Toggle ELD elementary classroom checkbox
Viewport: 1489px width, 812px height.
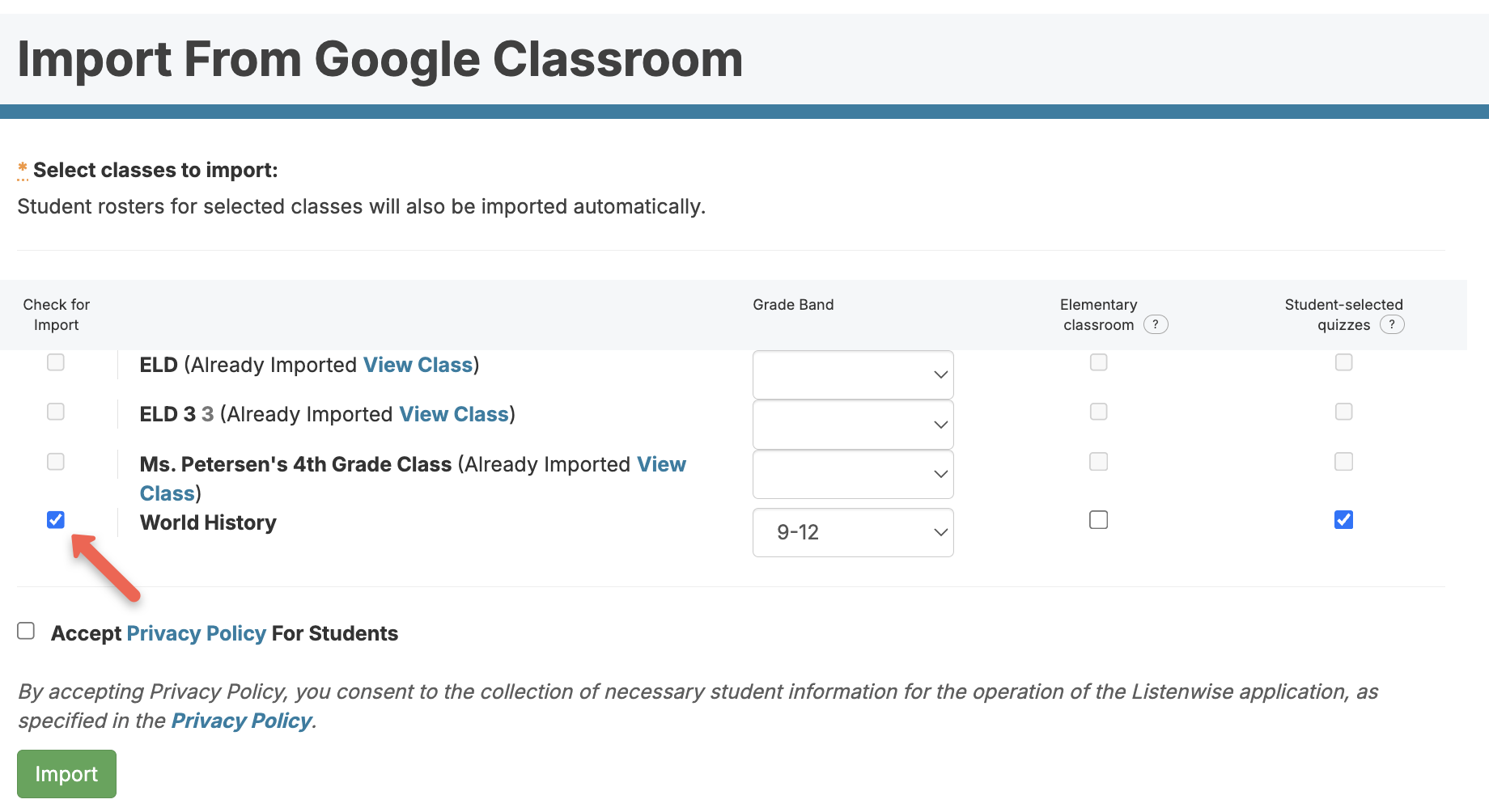click(1098, 362)
